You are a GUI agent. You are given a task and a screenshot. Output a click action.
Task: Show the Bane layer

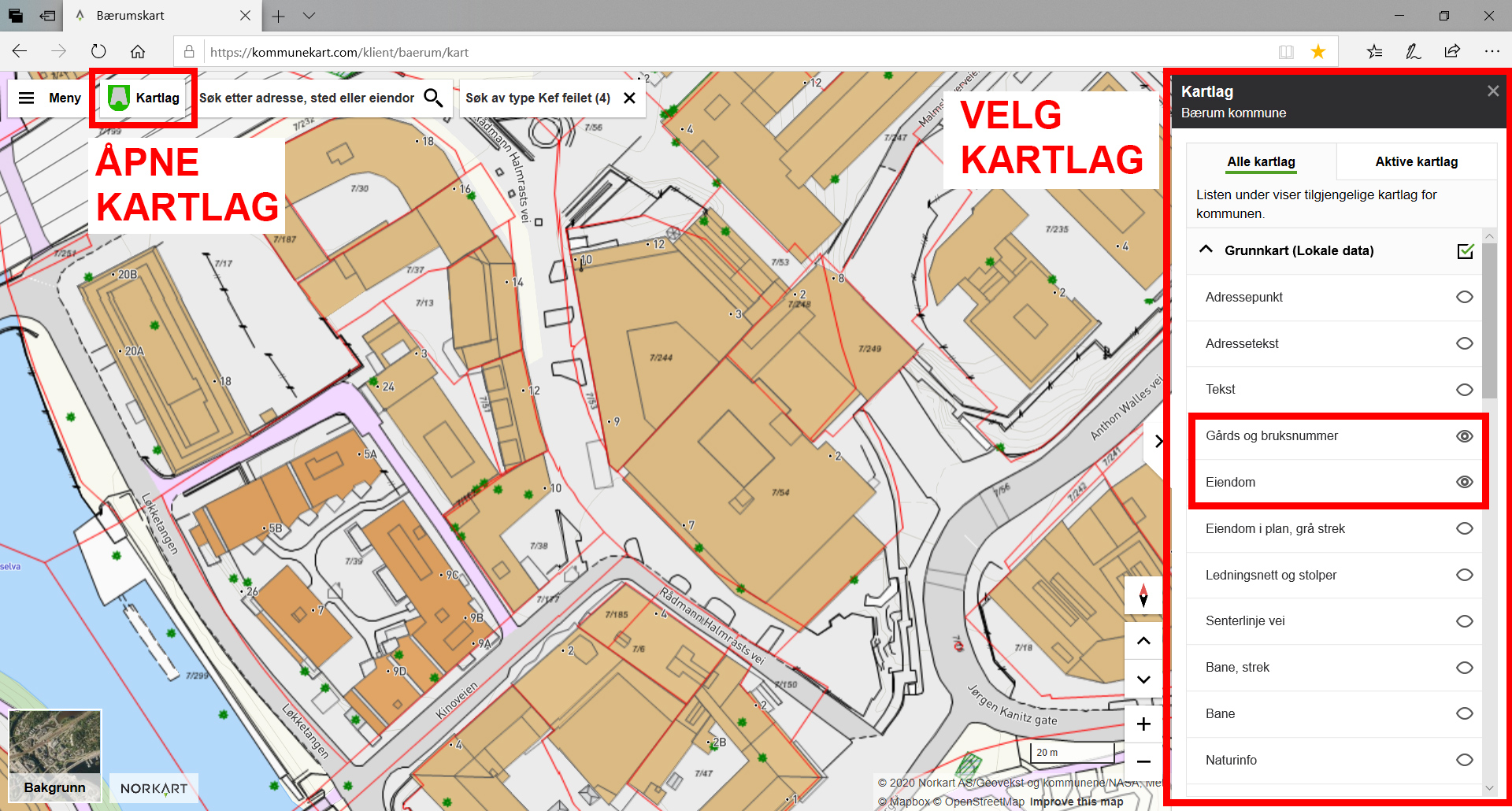pos(1464,713)
